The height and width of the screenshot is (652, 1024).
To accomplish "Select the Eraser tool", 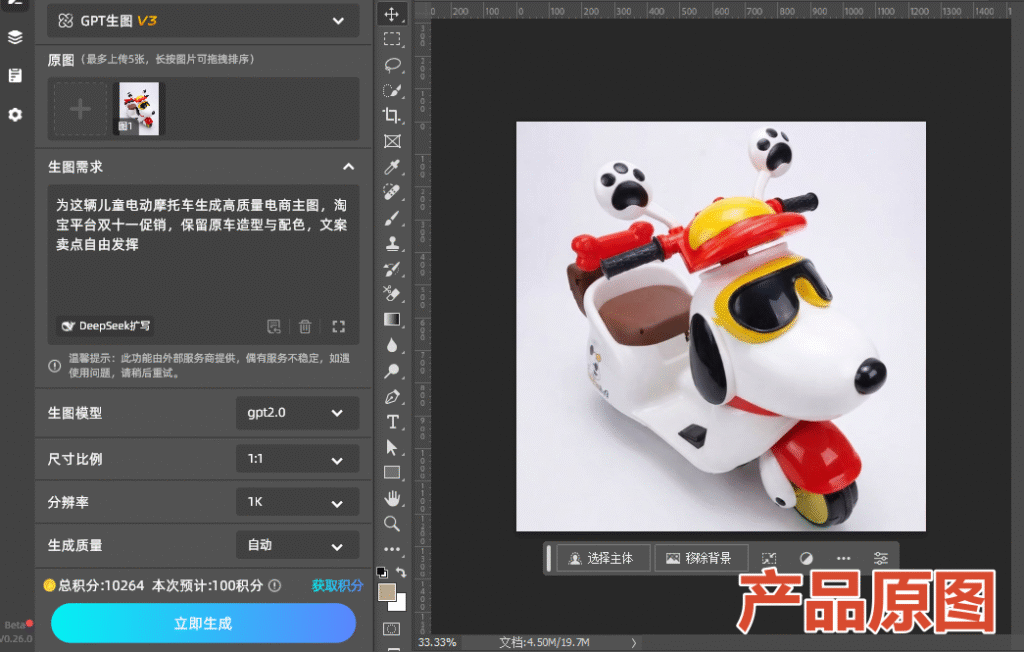I will click(392, 294).
